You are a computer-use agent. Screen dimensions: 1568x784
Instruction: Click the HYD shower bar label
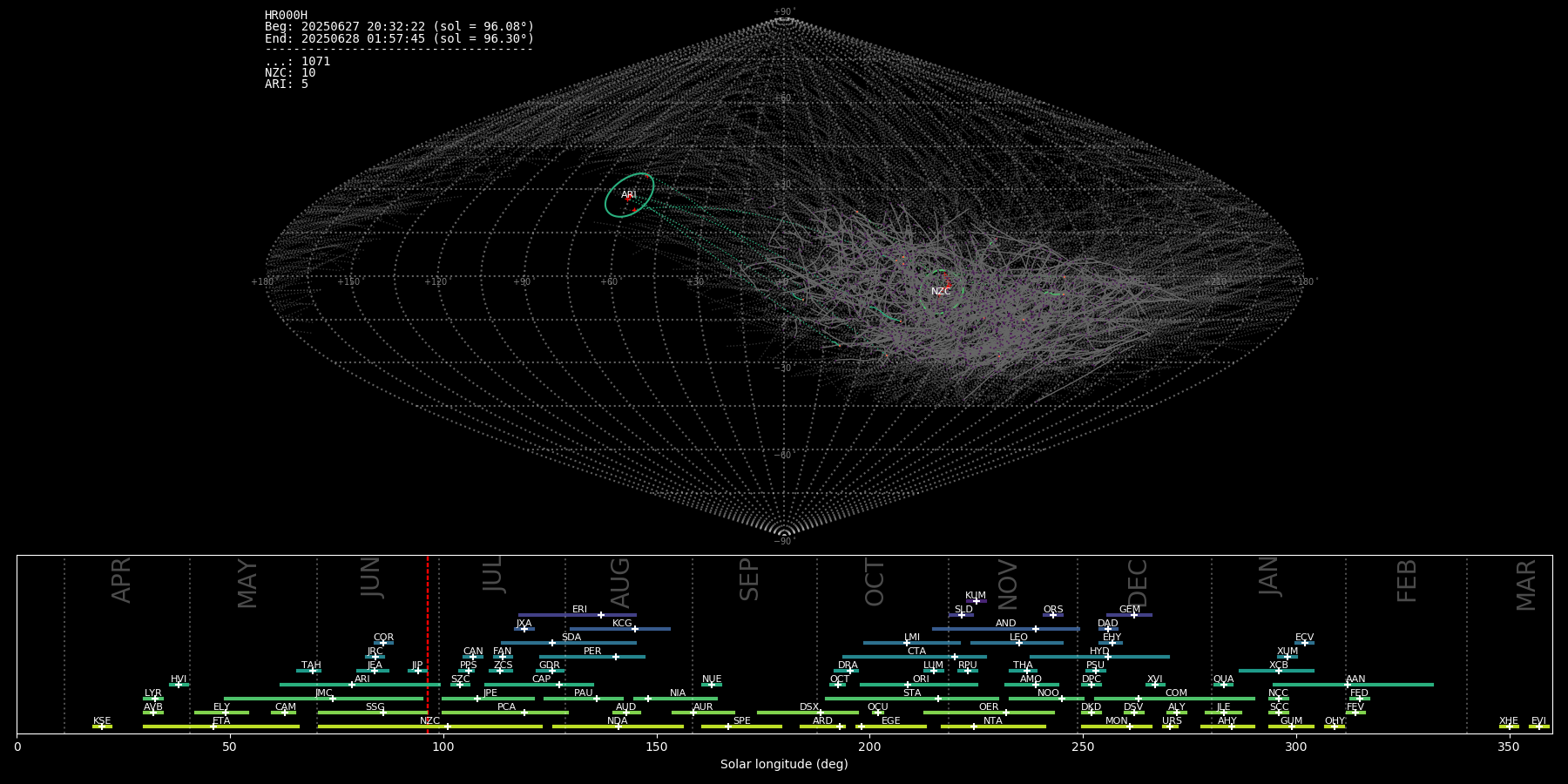pos(1099,651)
